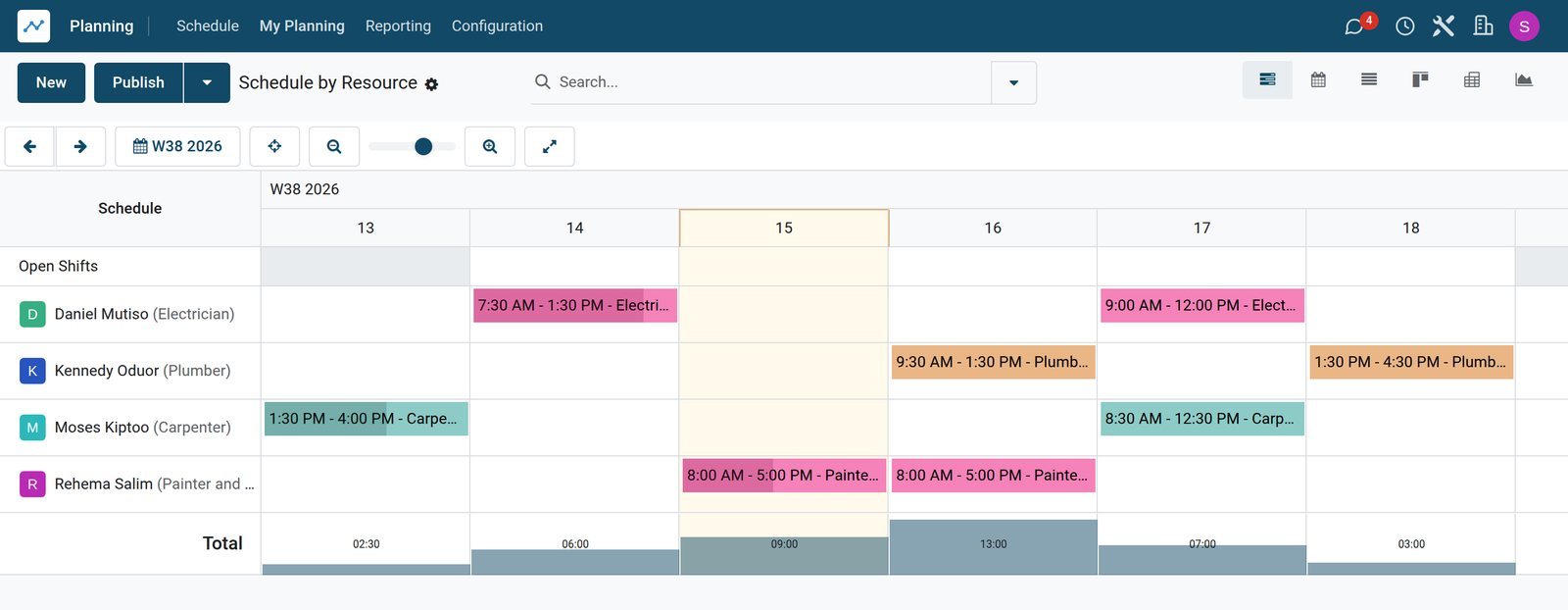Click day 15 column header

pos(784,228)
